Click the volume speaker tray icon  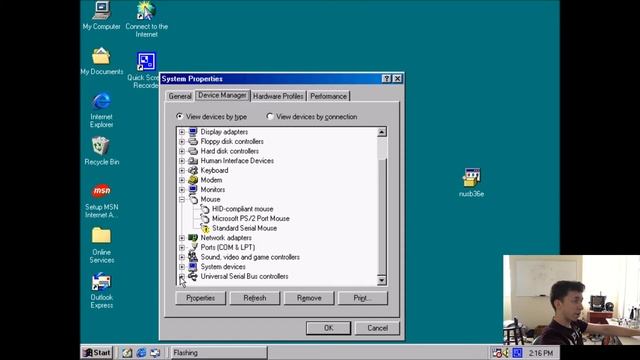click(x=506, y=353)
